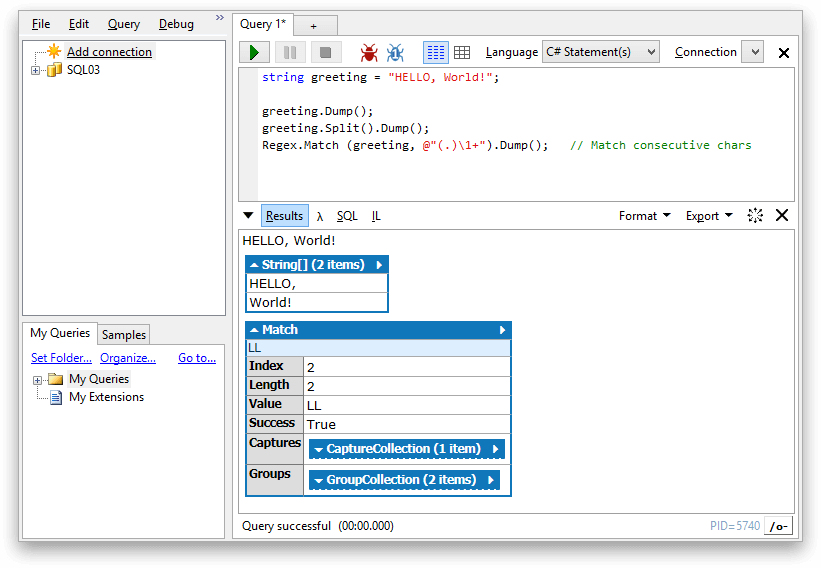Select the SQL results tab

pyautogui.click(x=347, y=216)
